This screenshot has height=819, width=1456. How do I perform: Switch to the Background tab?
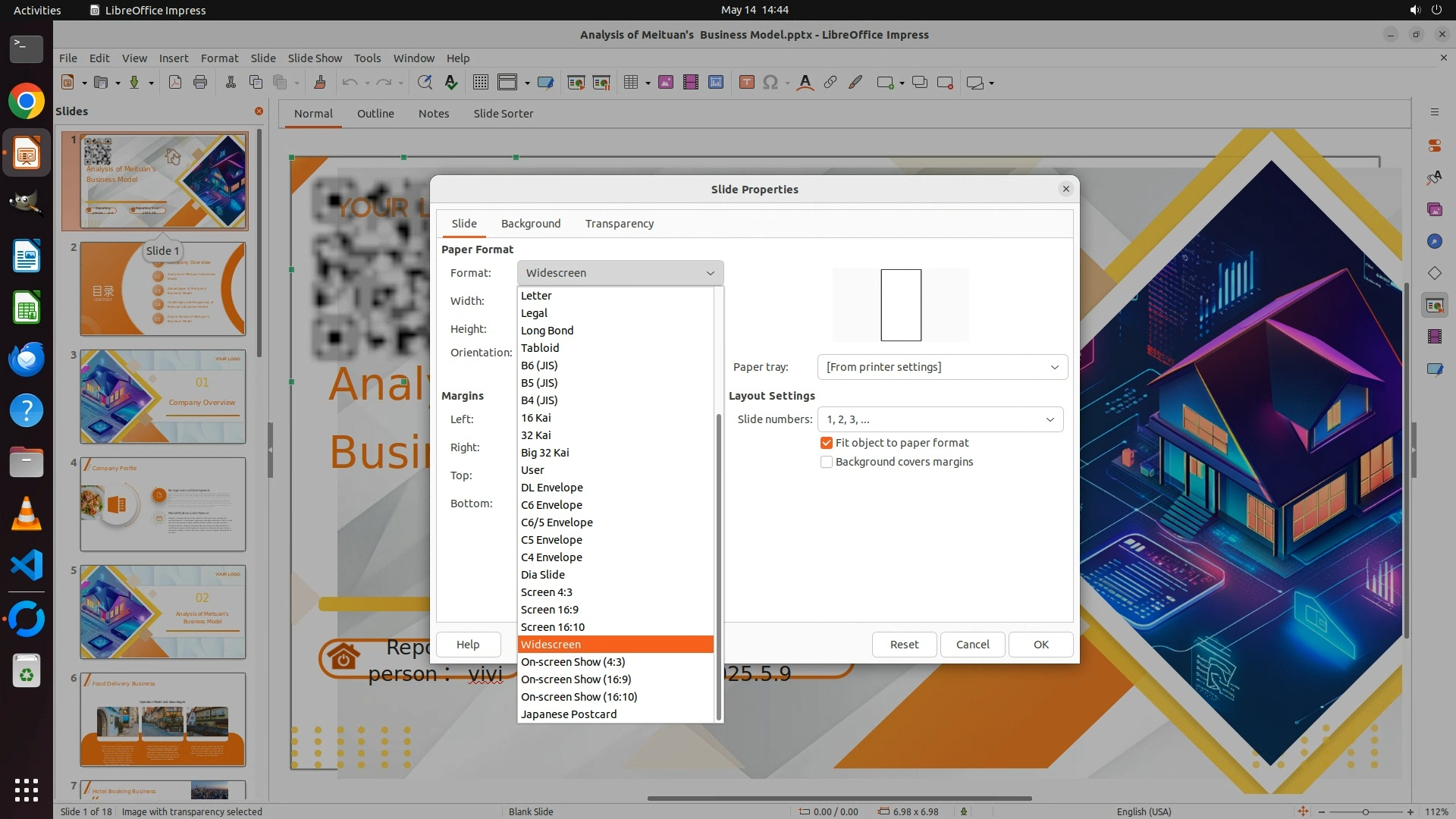pos(530,224)
